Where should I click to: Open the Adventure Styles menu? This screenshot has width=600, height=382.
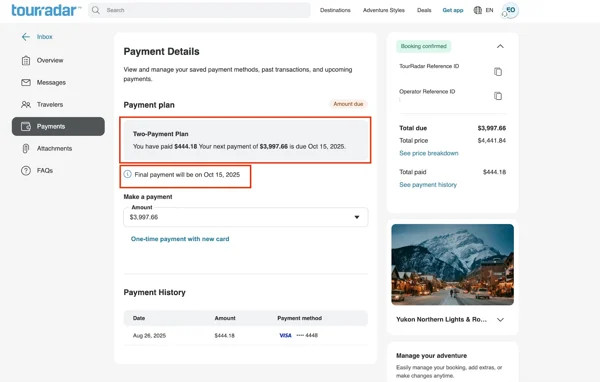(384, 10)
